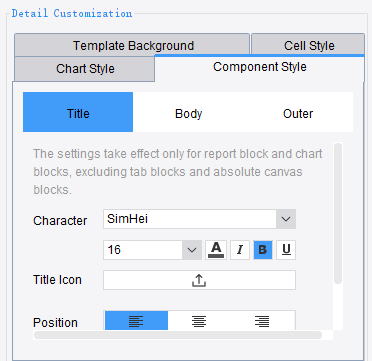This screenshot has height=361, width=372.
Task: Align title position to the left
Action: 136,322
